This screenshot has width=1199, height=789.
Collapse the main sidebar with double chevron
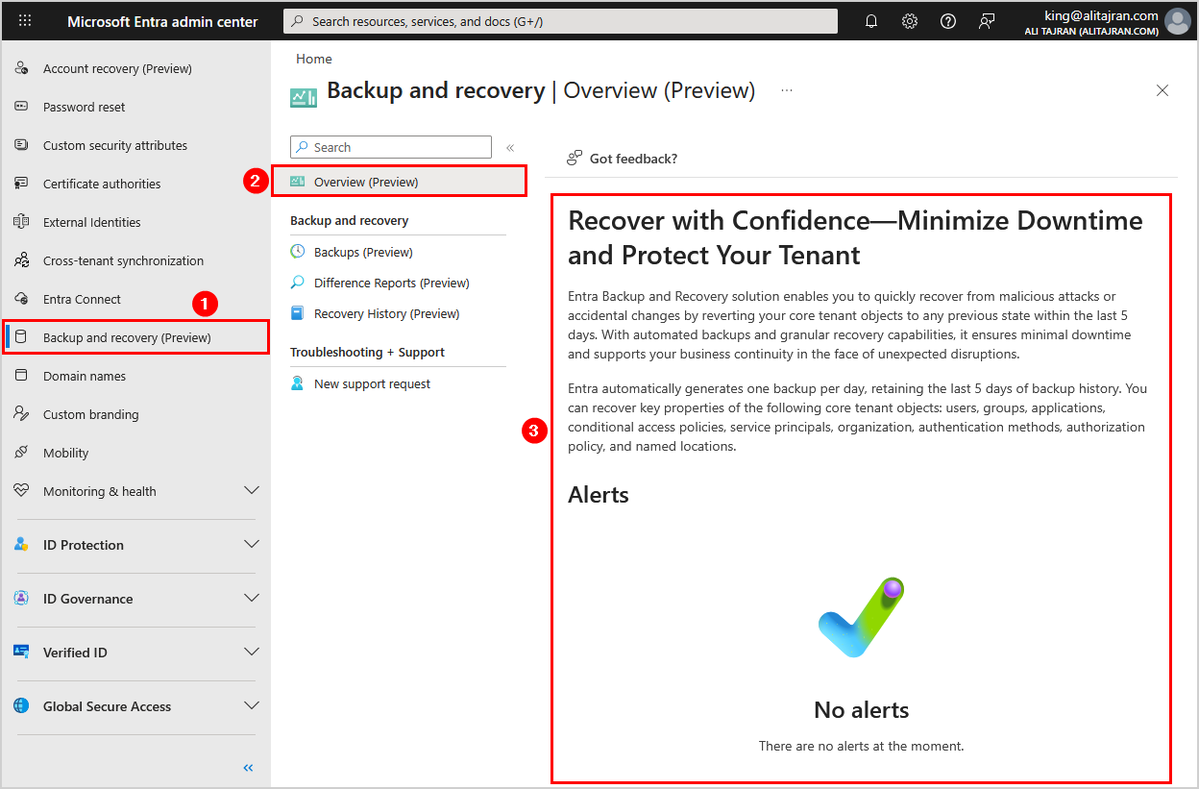pos(248,768)
